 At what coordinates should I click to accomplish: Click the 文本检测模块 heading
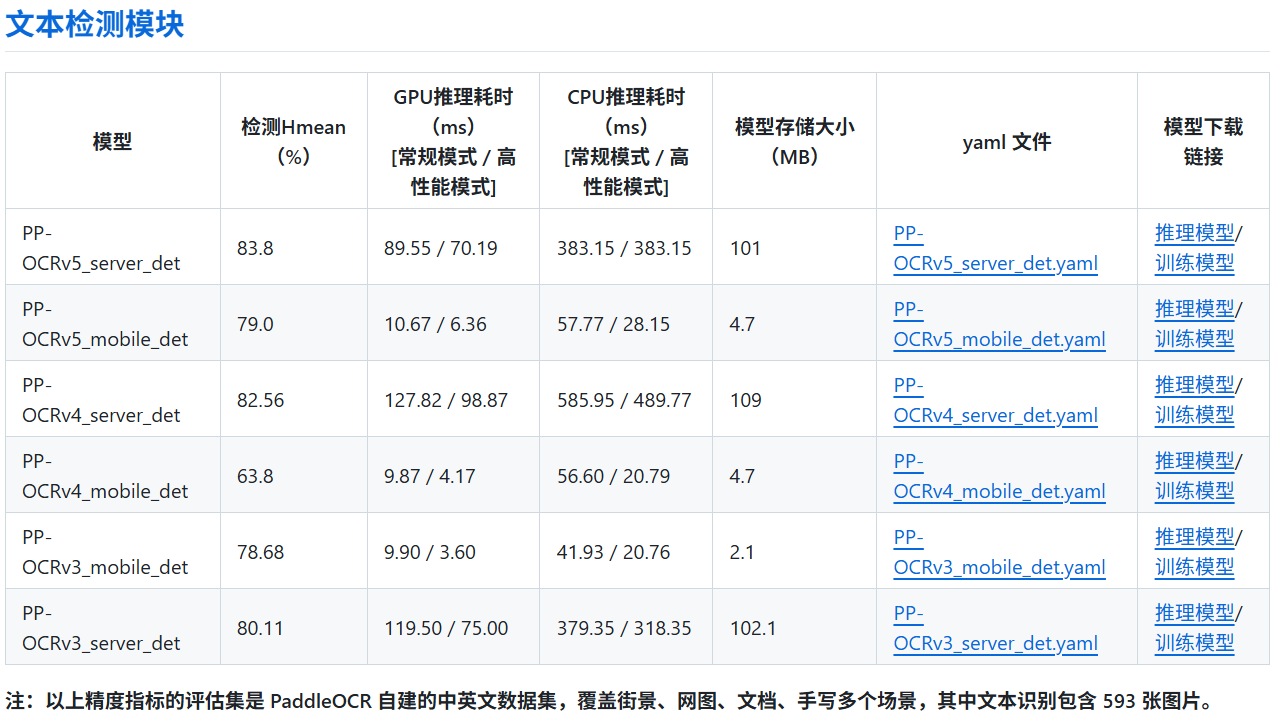tap(95, 24)
